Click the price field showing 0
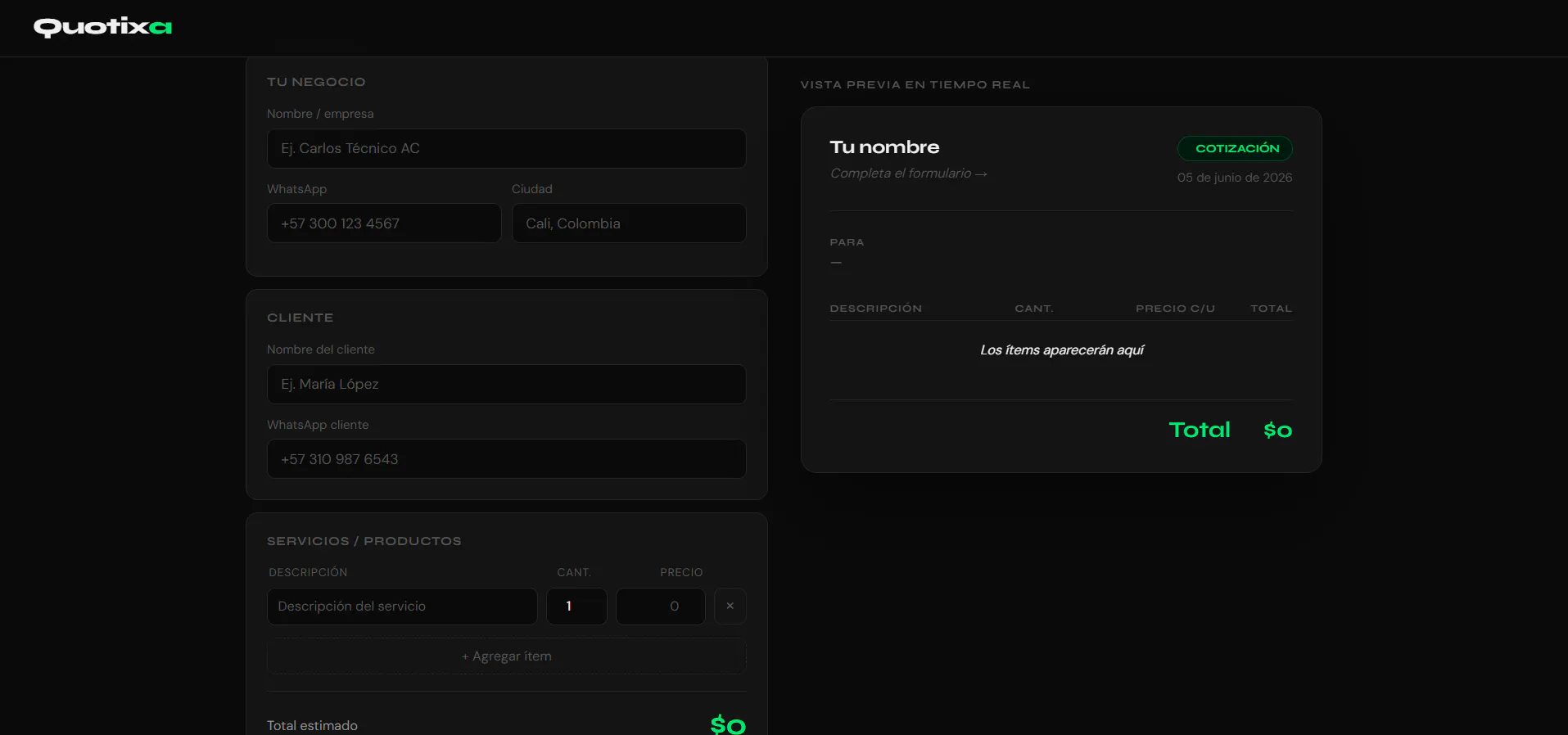The height and width of the screenshot is (735, 1568). point(660,606)
